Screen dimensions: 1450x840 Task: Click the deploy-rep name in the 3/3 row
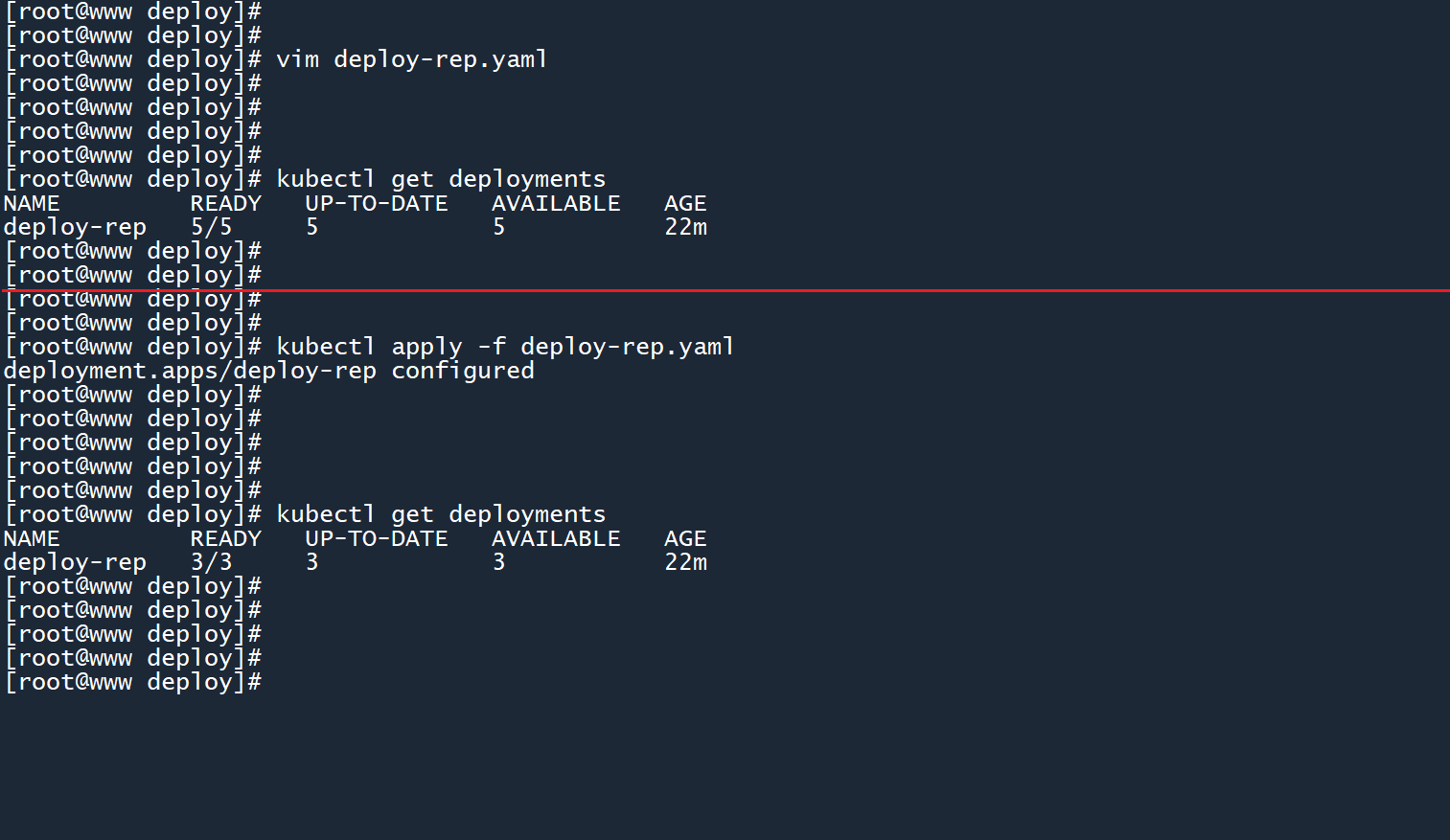point(75,562)
